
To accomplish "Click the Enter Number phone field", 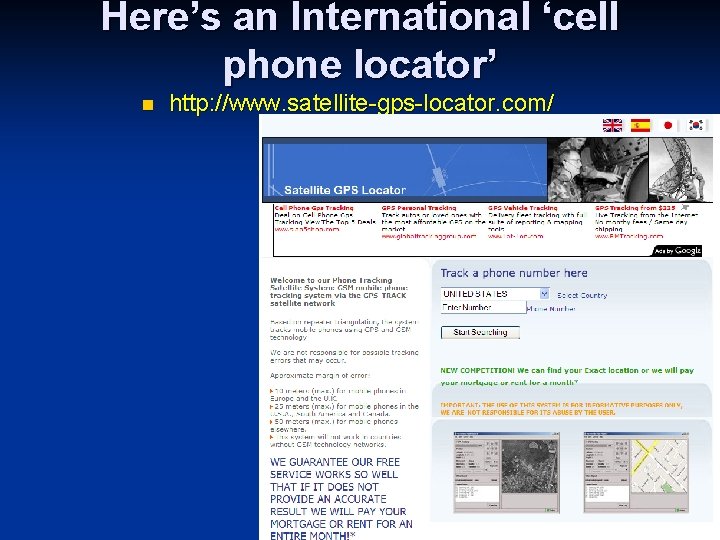I will click(x=483, y=307).
